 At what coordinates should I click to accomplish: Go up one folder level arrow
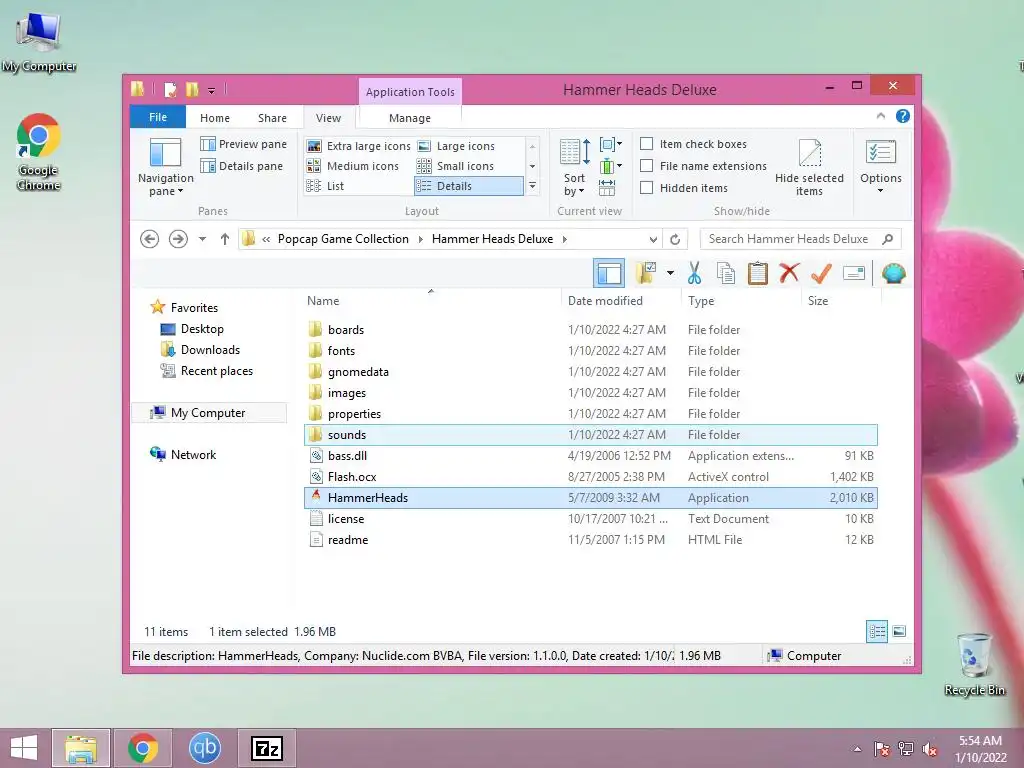225,239
